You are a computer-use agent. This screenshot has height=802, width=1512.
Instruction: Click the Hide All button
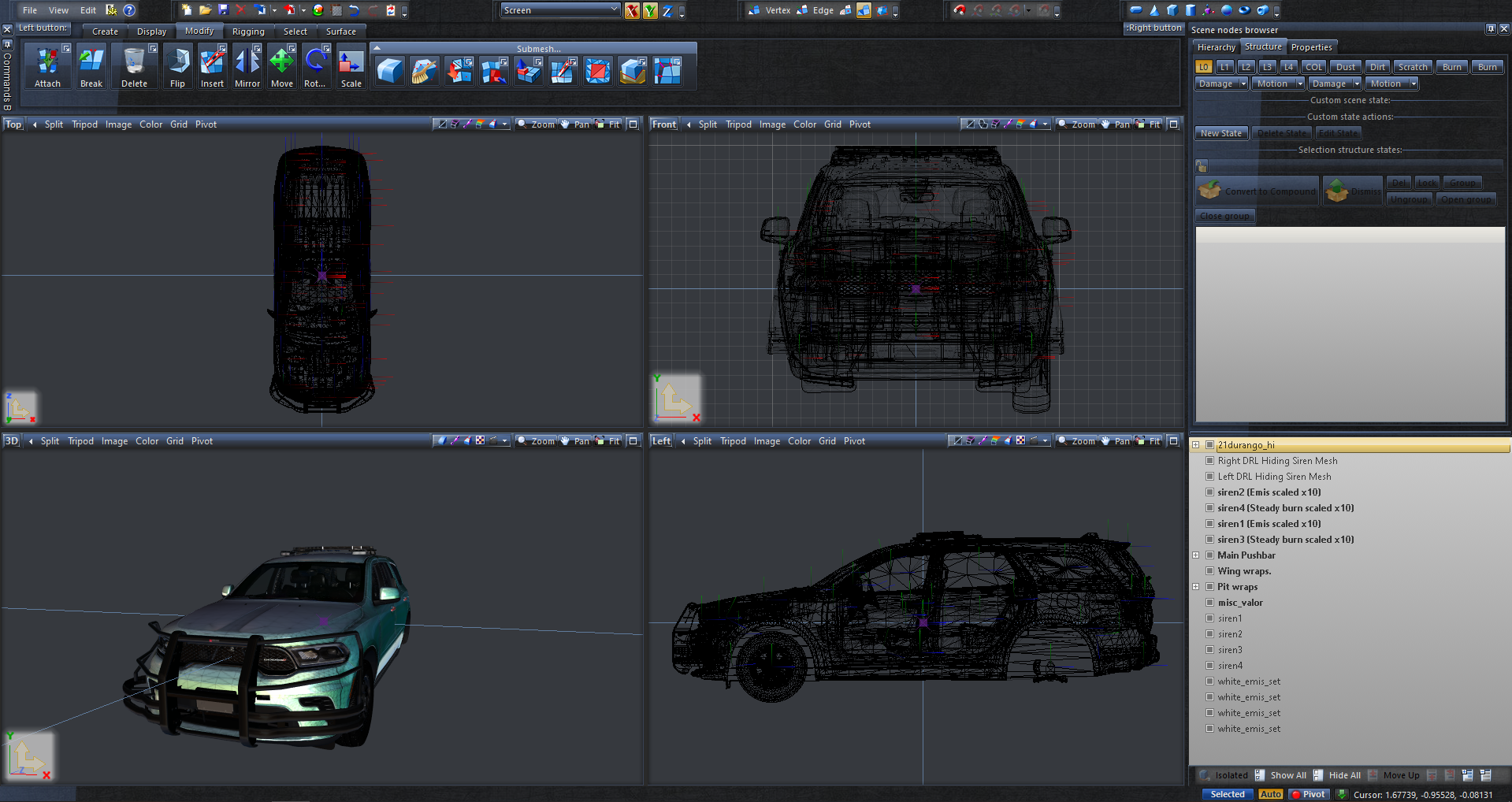pyautogui.click(x=1337, y=775)
